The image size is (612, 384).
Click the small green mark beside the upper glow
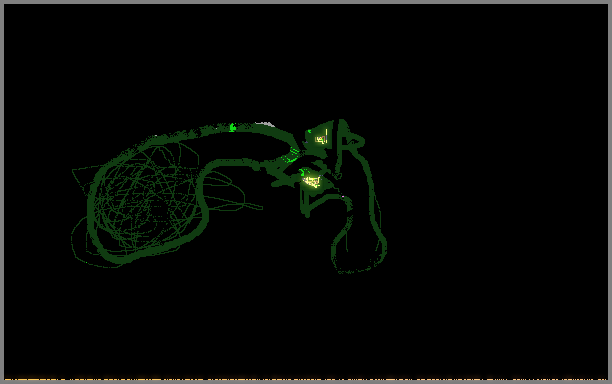click(310, 132)
